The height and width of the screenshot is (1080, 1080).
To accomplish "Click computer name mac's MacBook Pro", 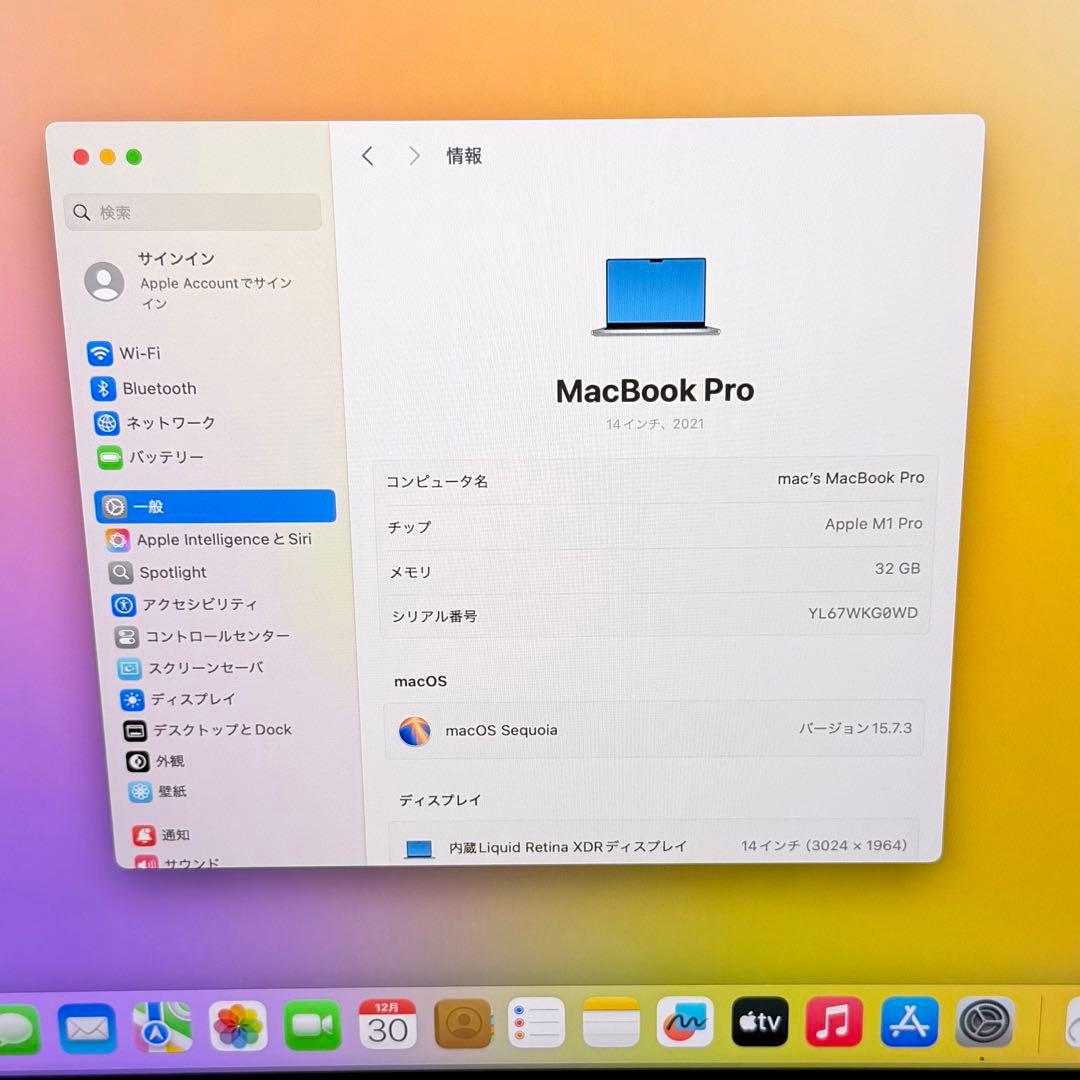I will 851,478.
